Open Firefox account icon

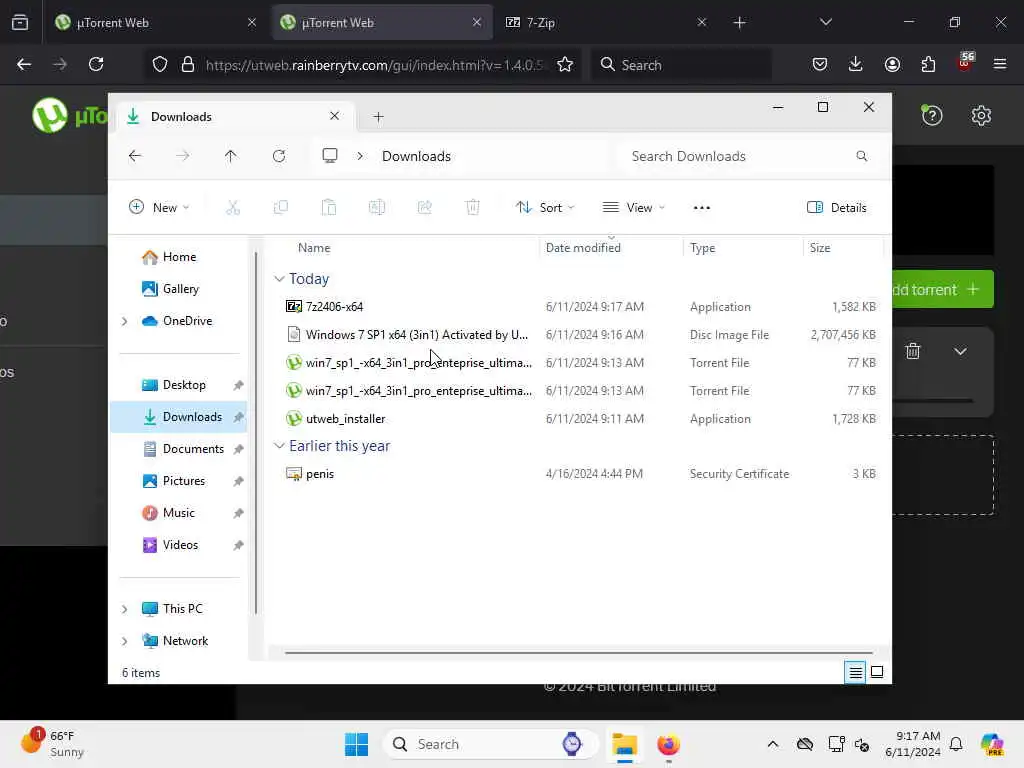(892, 64)
